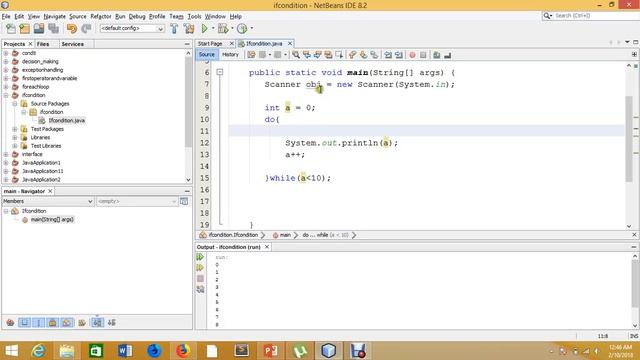Open the Members dropdown in Navigator
The image size is (640, 360).
(x=48, y=201)
